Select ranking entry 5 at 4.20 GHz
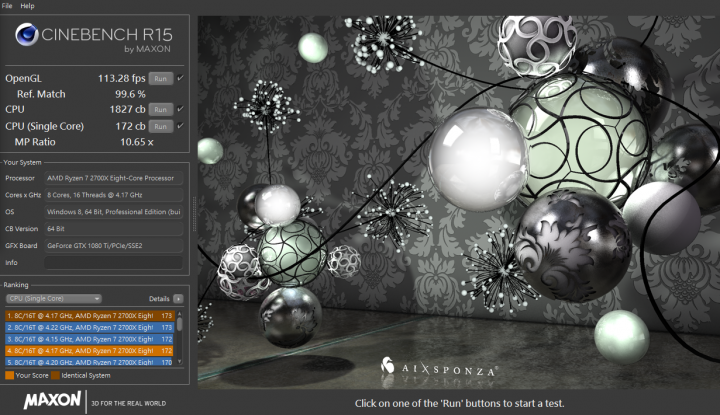This screenshot has height=415, width=720. pos(90,362)
